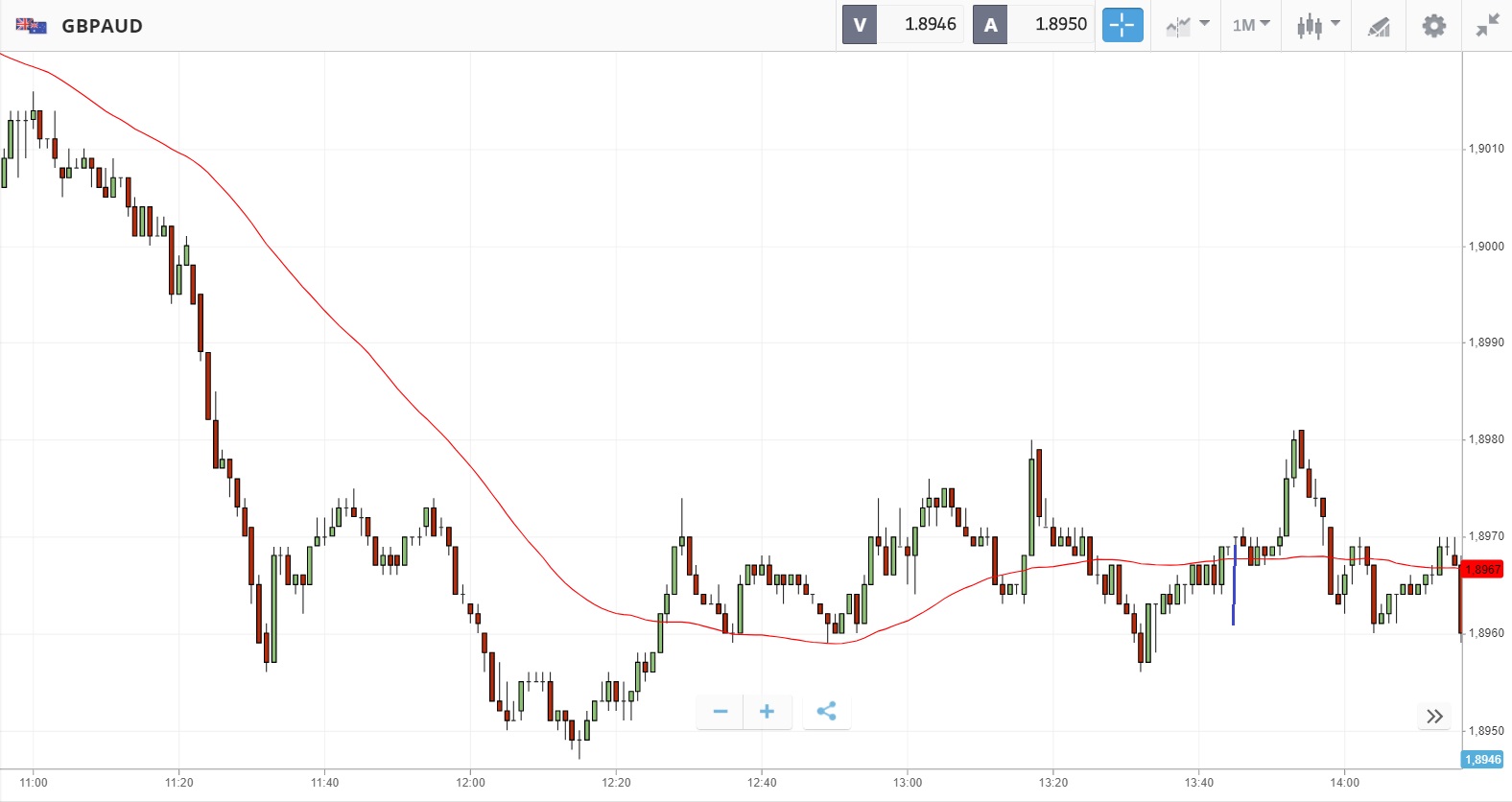Zoom out the chart with minus button

coord(721,712)
